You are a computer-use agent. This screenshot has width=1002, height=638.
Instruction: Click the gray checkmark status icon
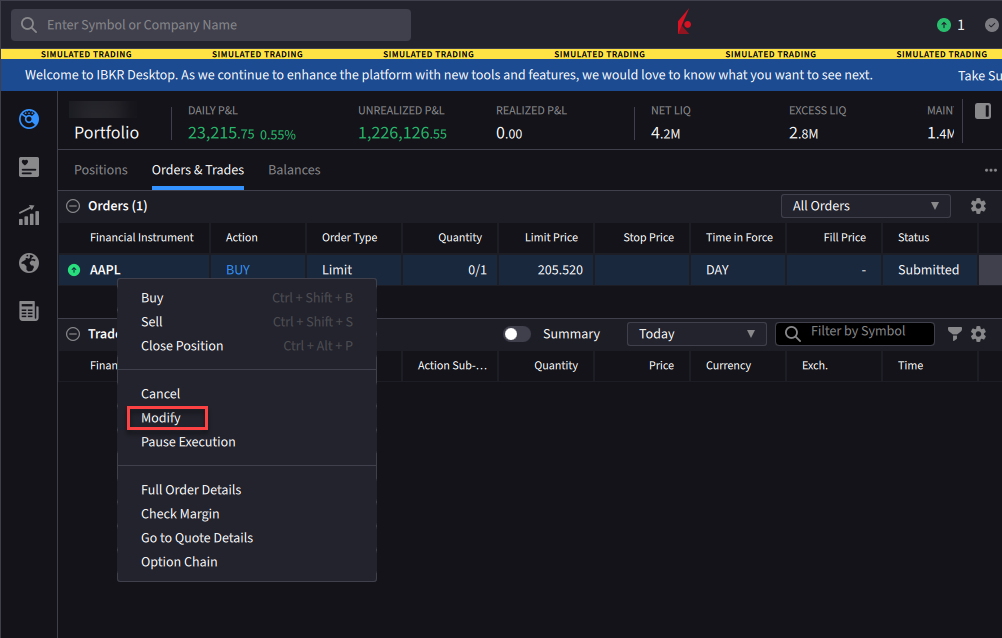coord(992,25)
